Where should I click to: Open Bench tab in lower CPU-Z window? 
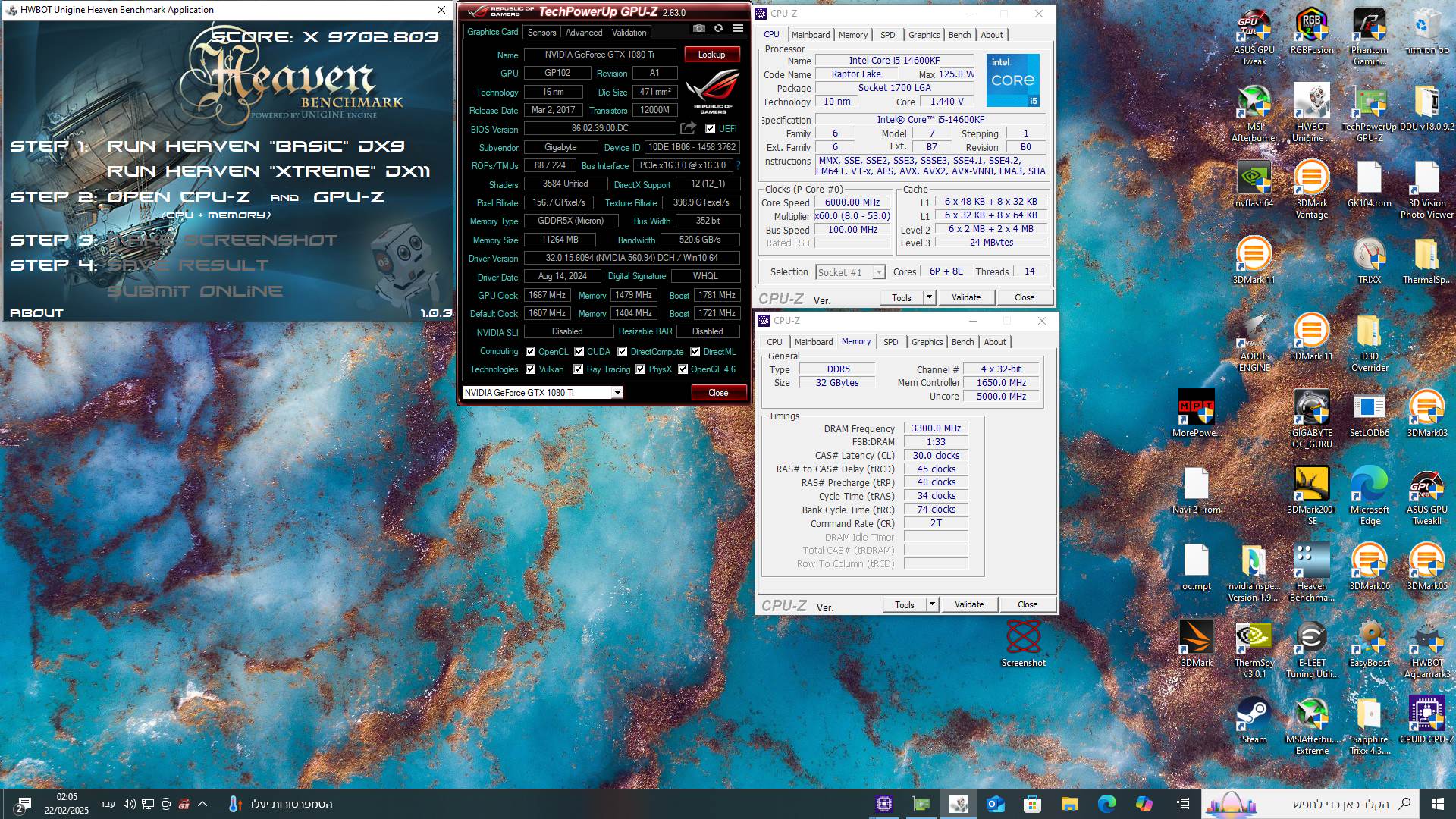pyautogui.click(x=962, y=342)
